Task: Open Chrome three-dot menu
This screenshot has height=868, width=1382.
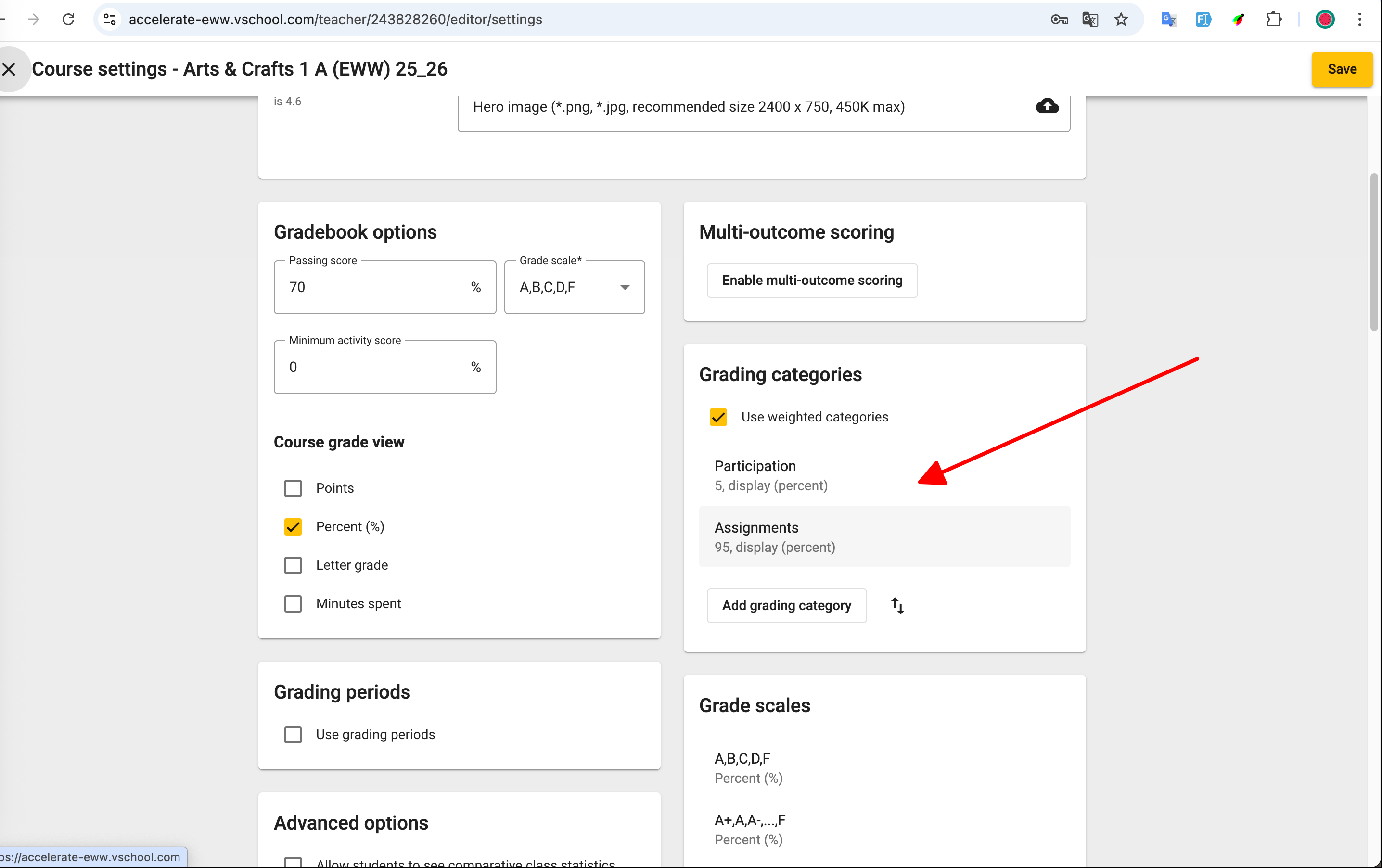Action: (x=1359, y=20)
